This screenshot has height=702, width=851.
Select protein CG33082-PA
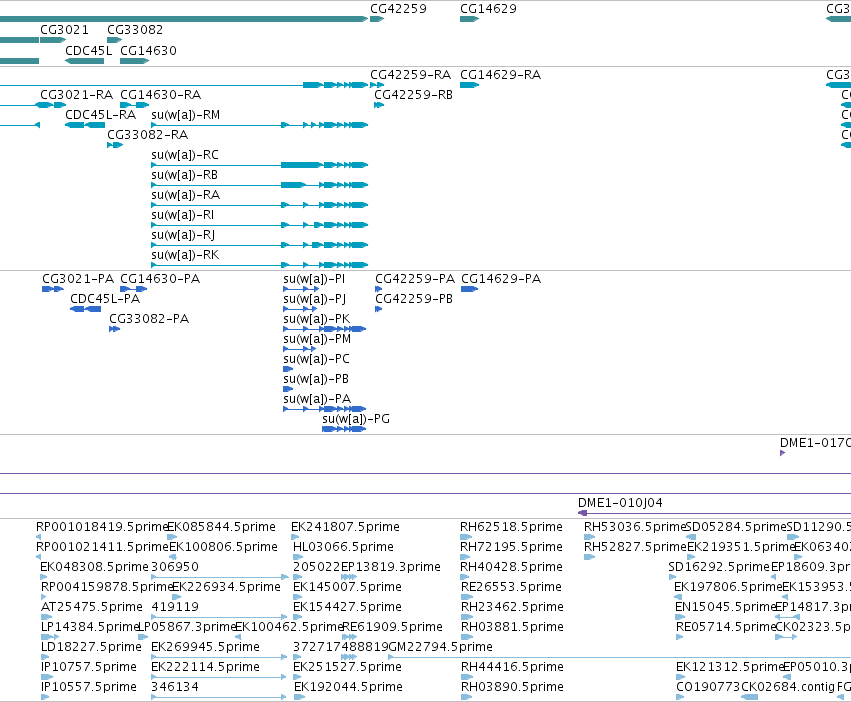[x=149, y=319]
